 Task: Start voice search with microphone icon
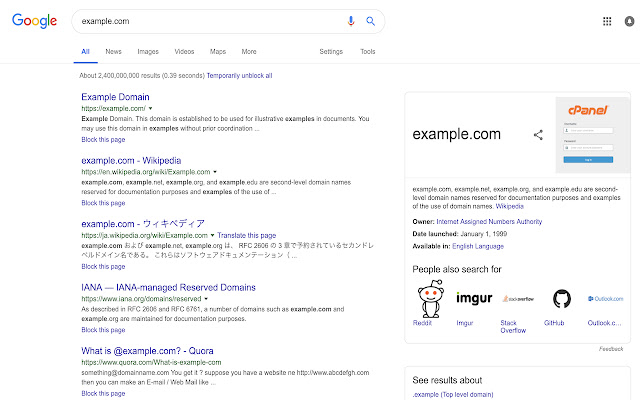351,21
